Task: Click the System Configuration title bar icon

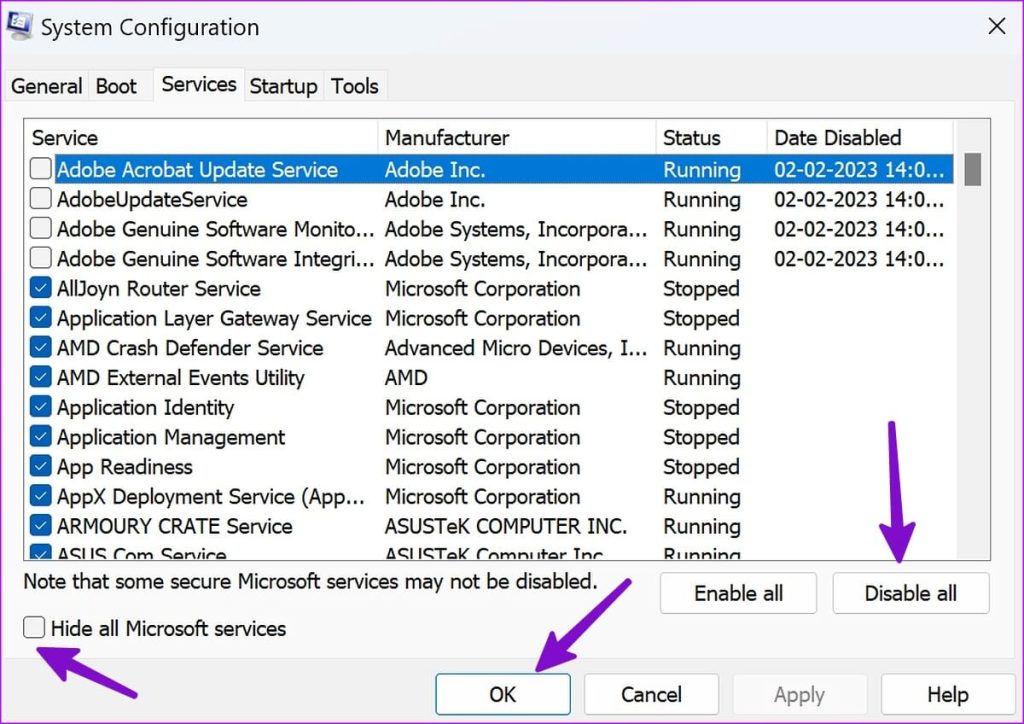Action: [19, 26]
